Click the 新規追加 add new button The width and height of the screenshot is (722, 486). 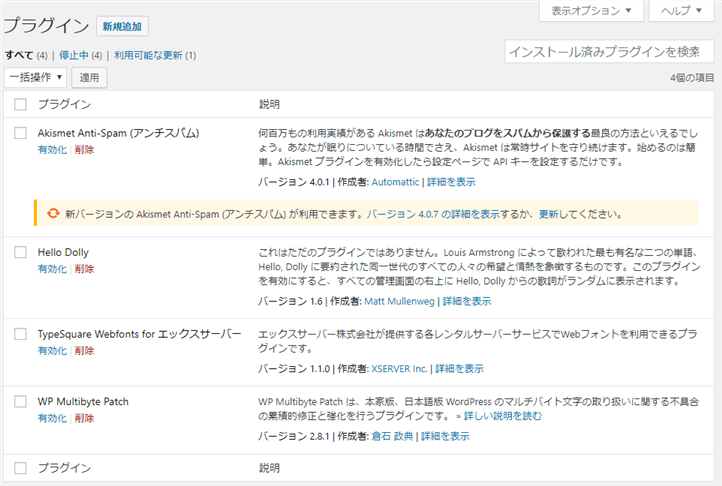[122, 26]
